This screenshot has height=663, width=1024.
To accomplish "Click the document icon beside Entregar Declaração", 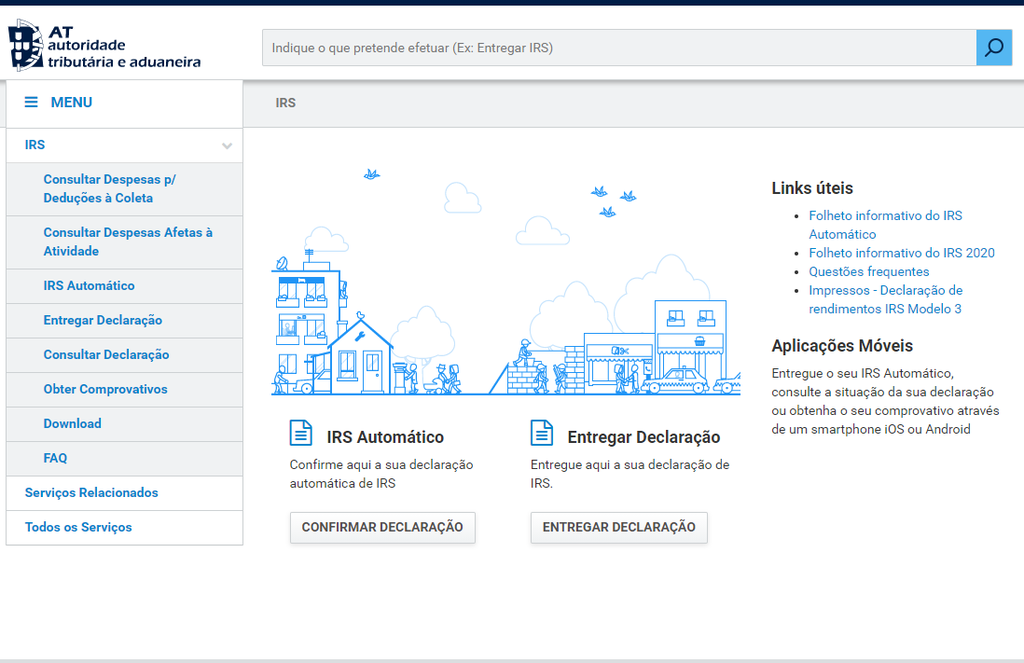I will 541,433.
